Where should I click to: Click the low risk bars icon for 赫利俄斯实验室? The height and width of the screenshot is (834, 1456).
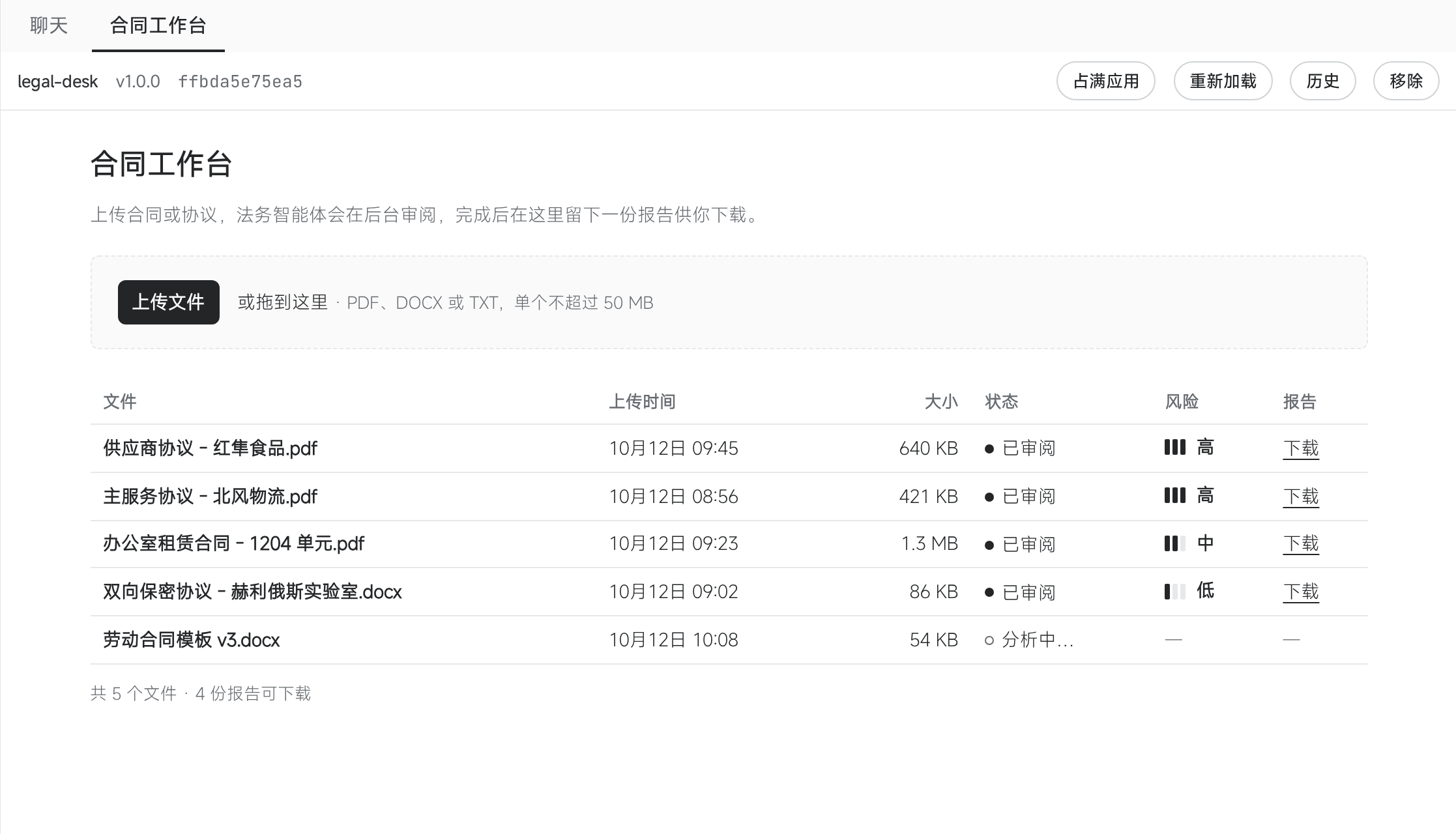click(1174, 592)
